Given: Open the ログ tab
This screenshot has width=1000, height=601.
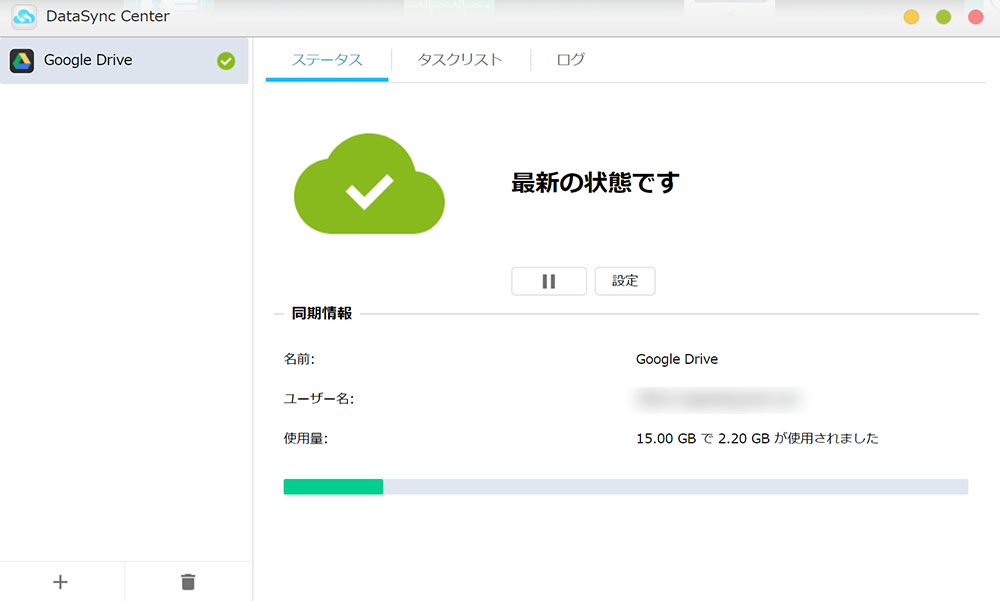Looking at the screenshot, I should [x=570, y=60].
